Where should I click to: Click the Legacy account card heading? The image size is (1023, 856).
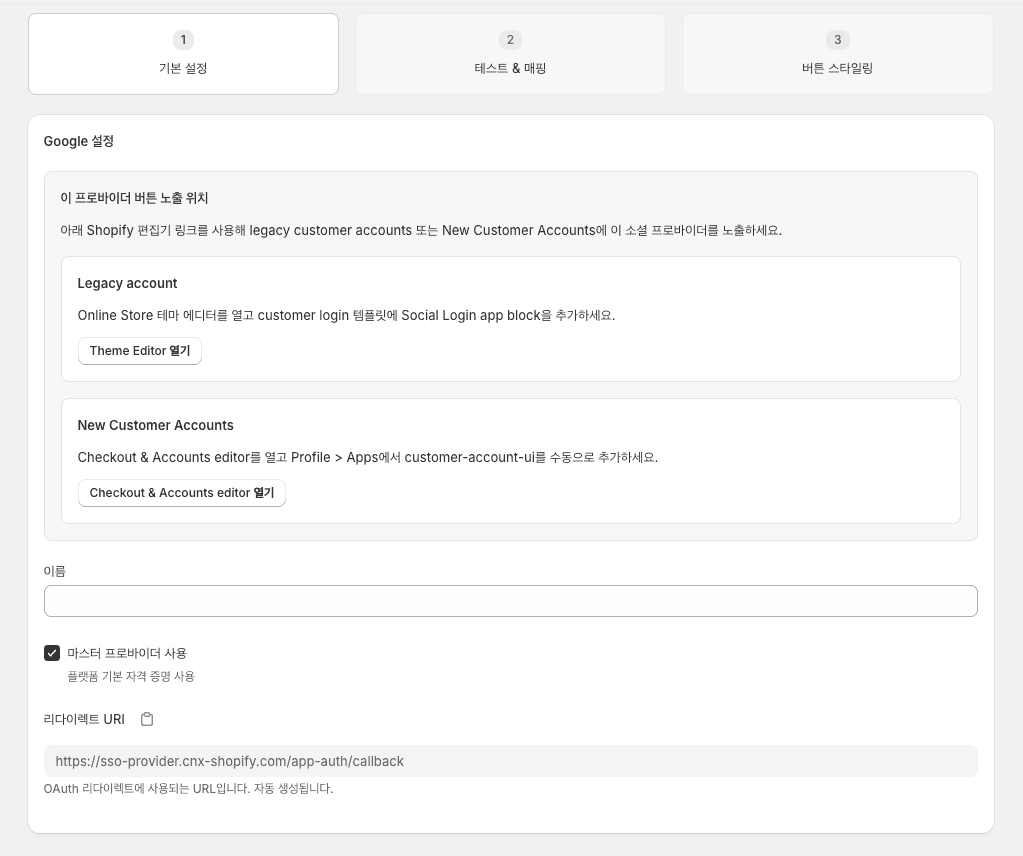pyautogui.click(x=127, y=283)
